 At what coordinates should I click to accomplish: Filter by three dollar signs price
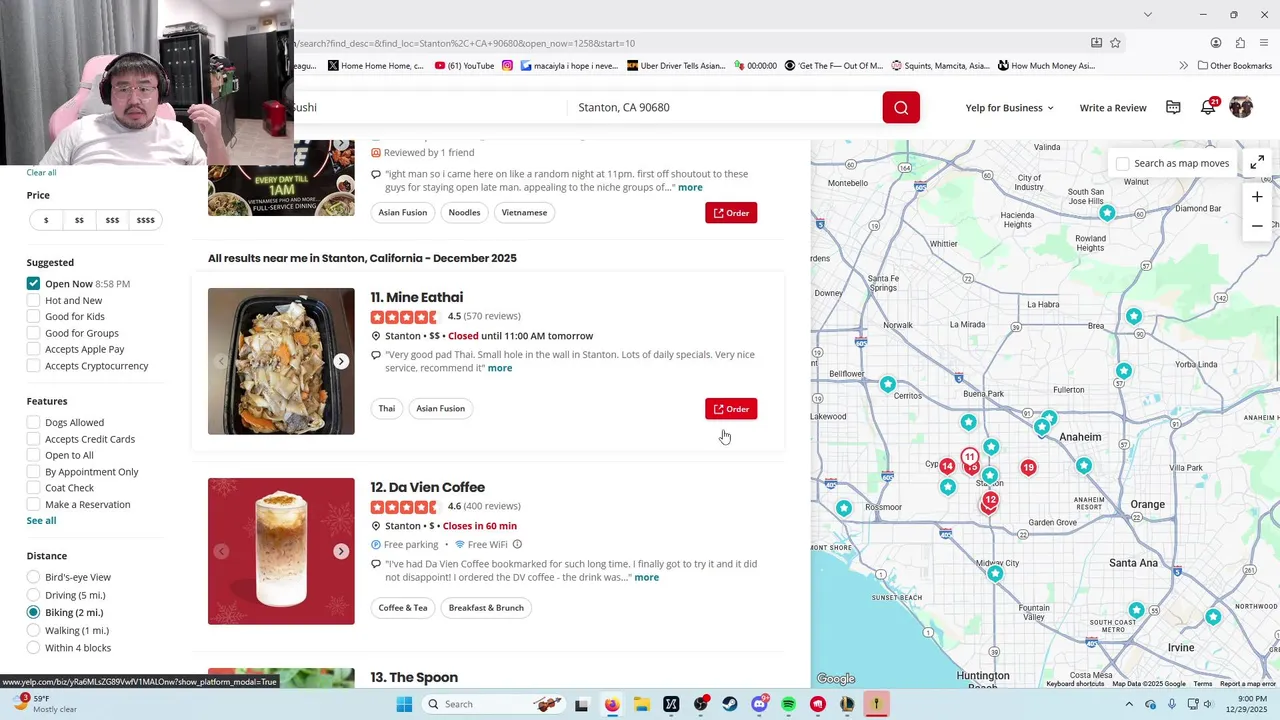(112, 220)
